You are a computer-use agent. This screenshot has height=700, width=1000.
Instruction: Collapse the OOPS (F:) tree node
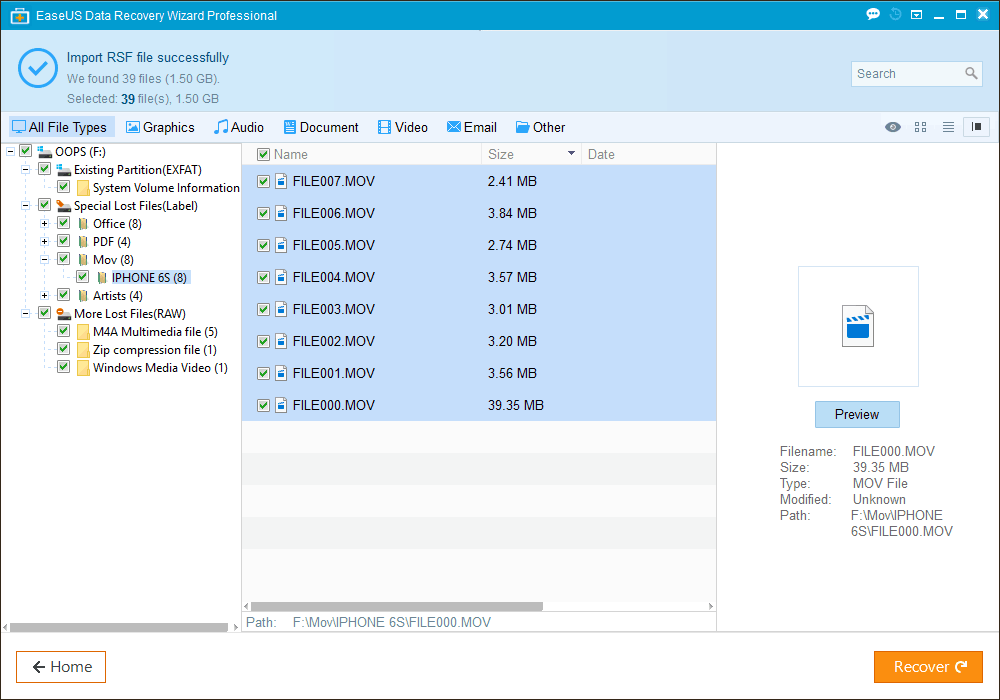pyautogui.click(x=10, y=152)
